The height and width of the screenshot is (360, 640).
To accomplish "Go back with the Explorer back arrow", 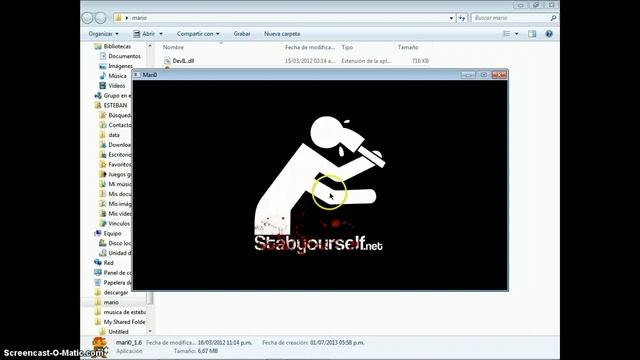I will (x=87, y=18).
